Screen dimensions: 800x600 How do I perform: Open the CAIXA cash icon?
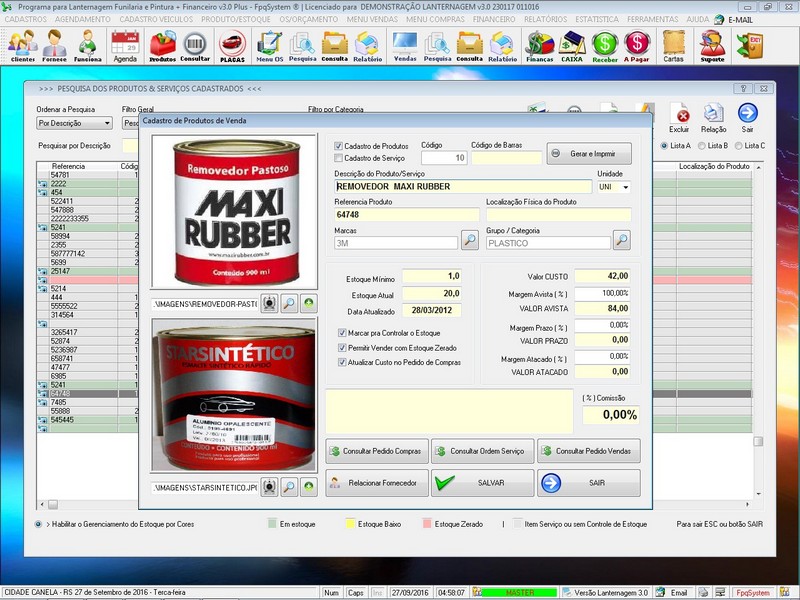[572, 45]
